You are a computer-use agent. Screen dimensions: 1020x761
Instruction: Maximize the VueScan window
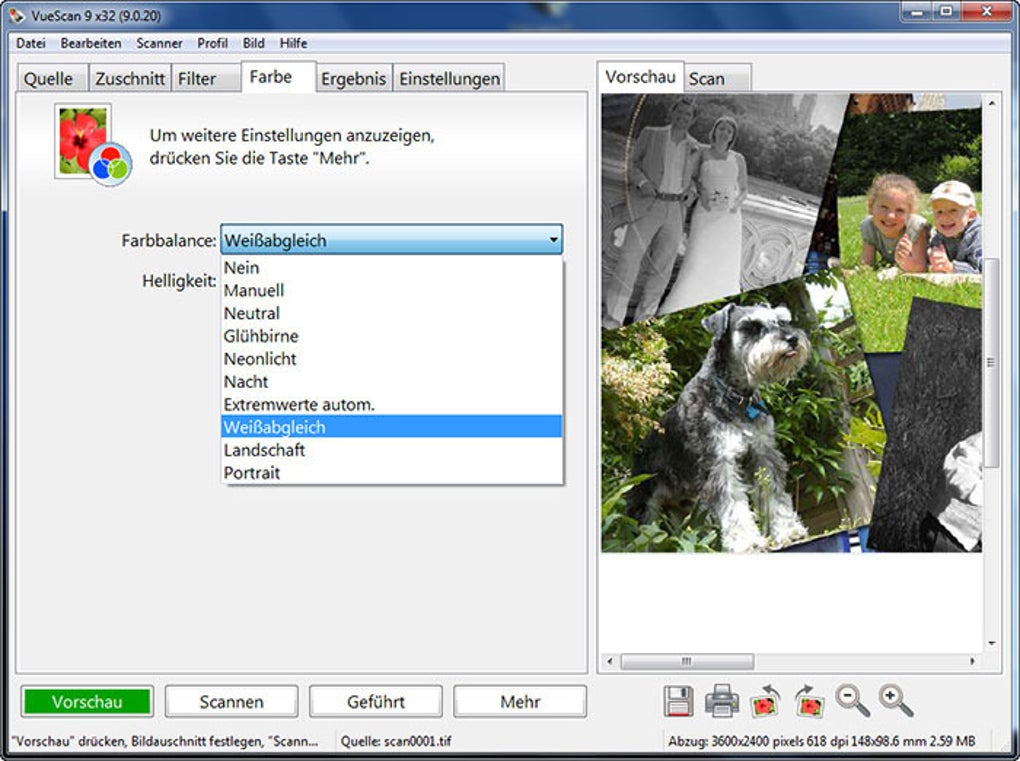point(946,11)
